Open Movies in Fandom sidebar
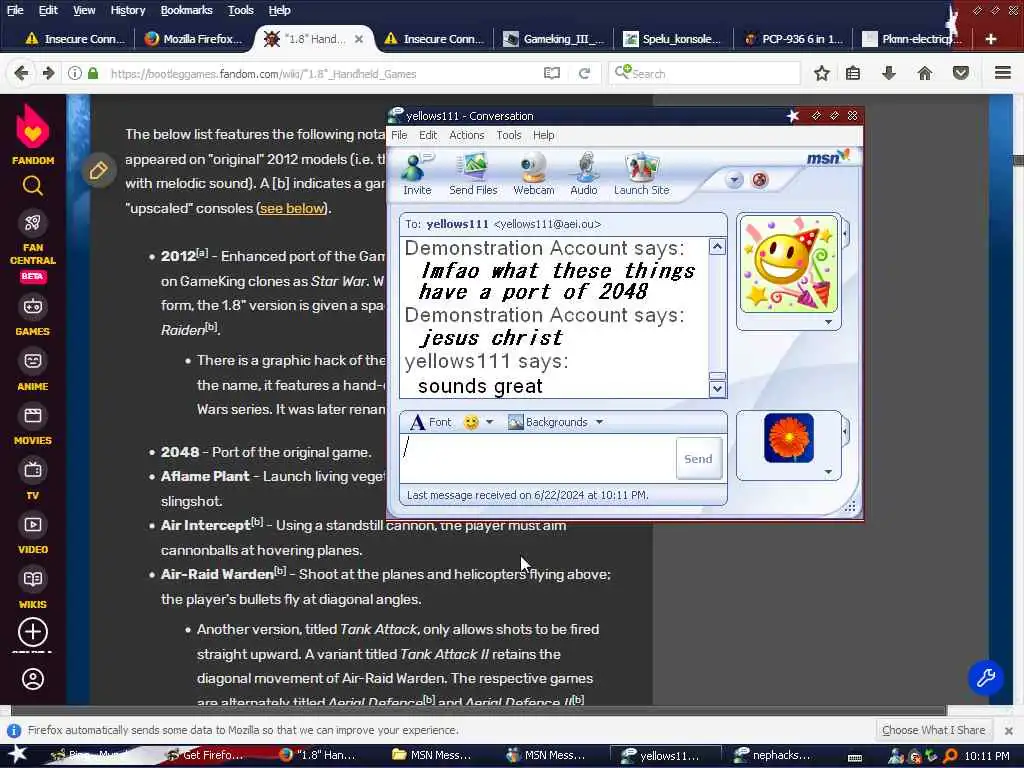The width and height of the screenshot is (1024, 768). coord(33,425)
